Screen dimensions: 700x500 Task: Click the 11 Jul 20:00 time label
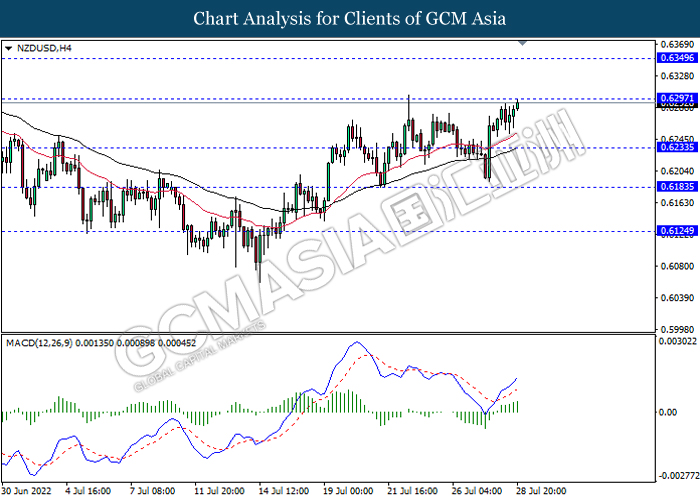pyautogui.click(x=219, y=491)
